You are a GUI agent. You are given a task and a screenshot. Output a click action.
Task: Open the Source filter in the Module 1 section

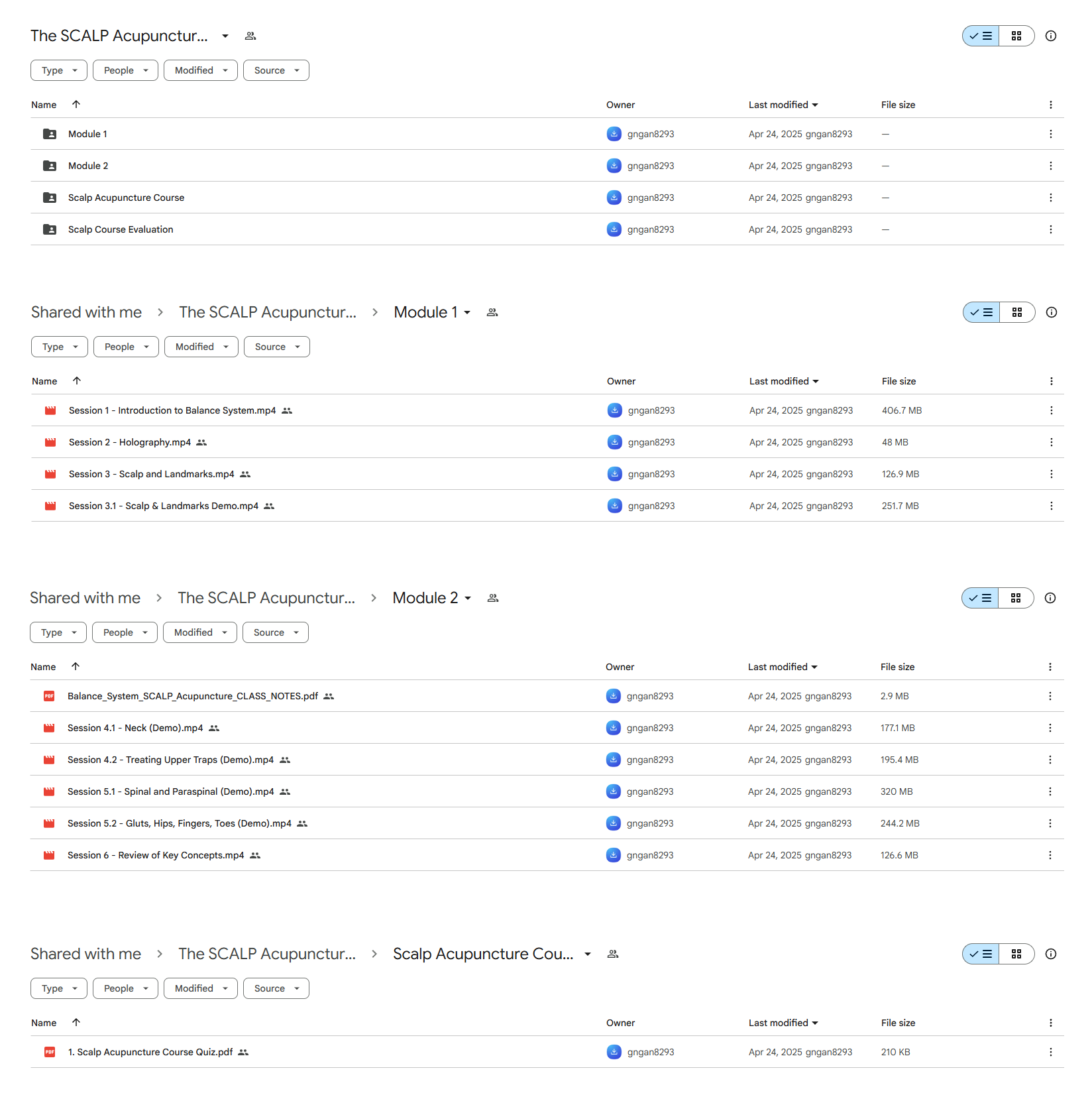[277, 347]
